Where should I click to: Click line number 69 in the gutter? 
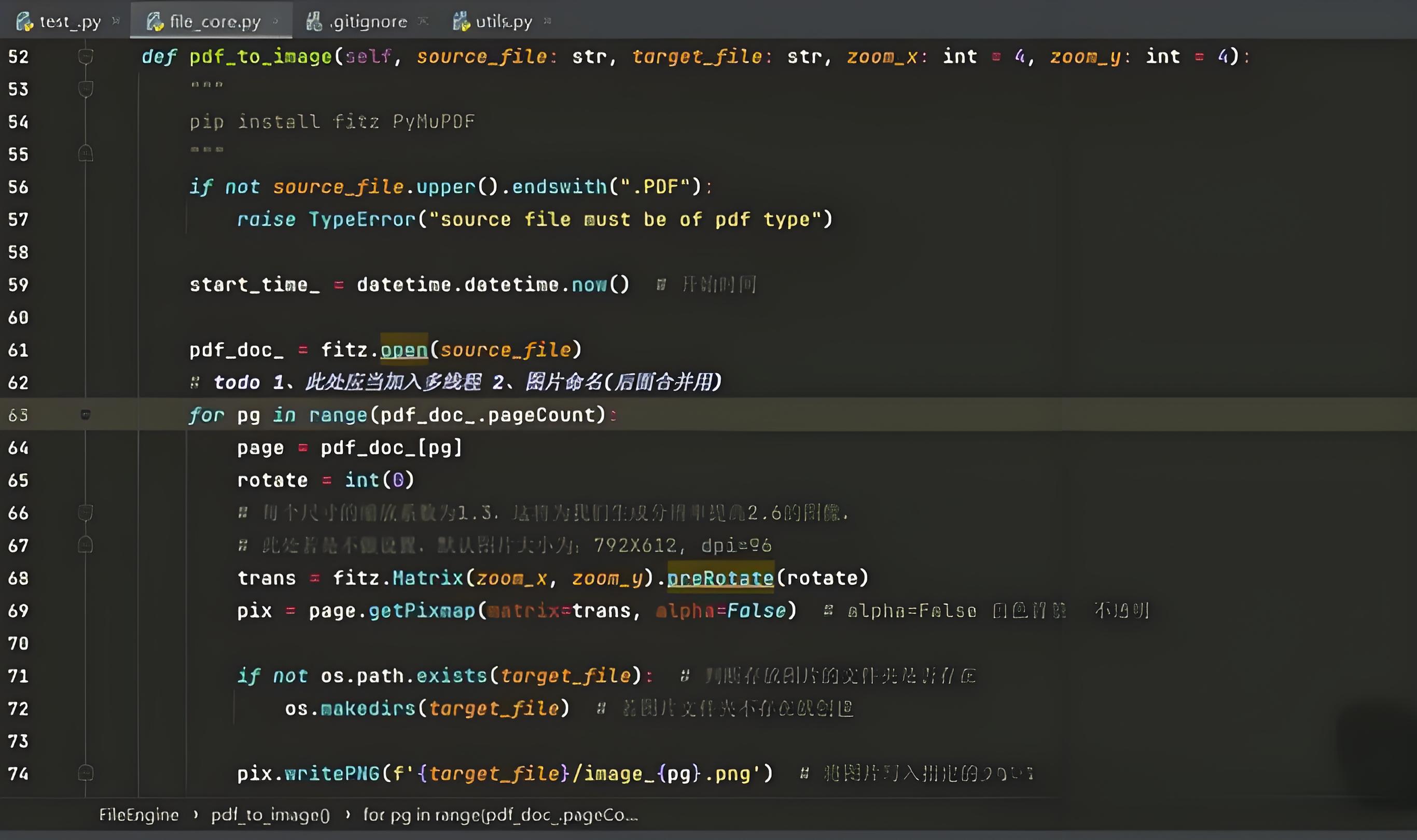(18, 611)
